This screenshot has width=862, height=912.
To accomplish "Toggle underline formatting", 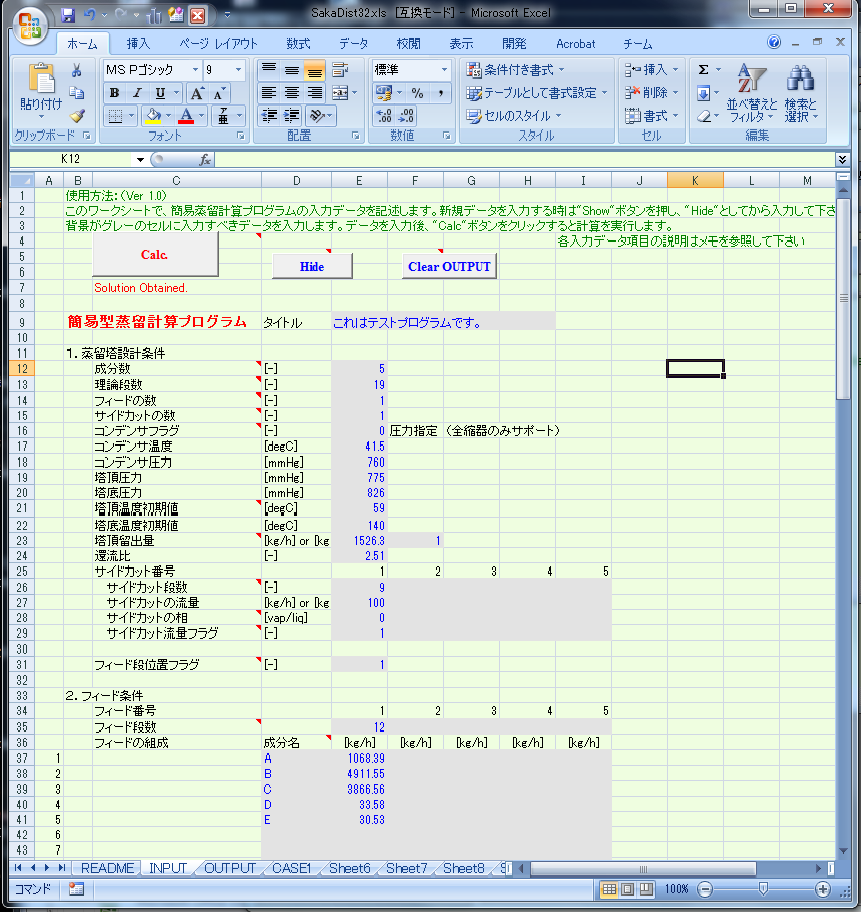I will click(x=160, y=93).
